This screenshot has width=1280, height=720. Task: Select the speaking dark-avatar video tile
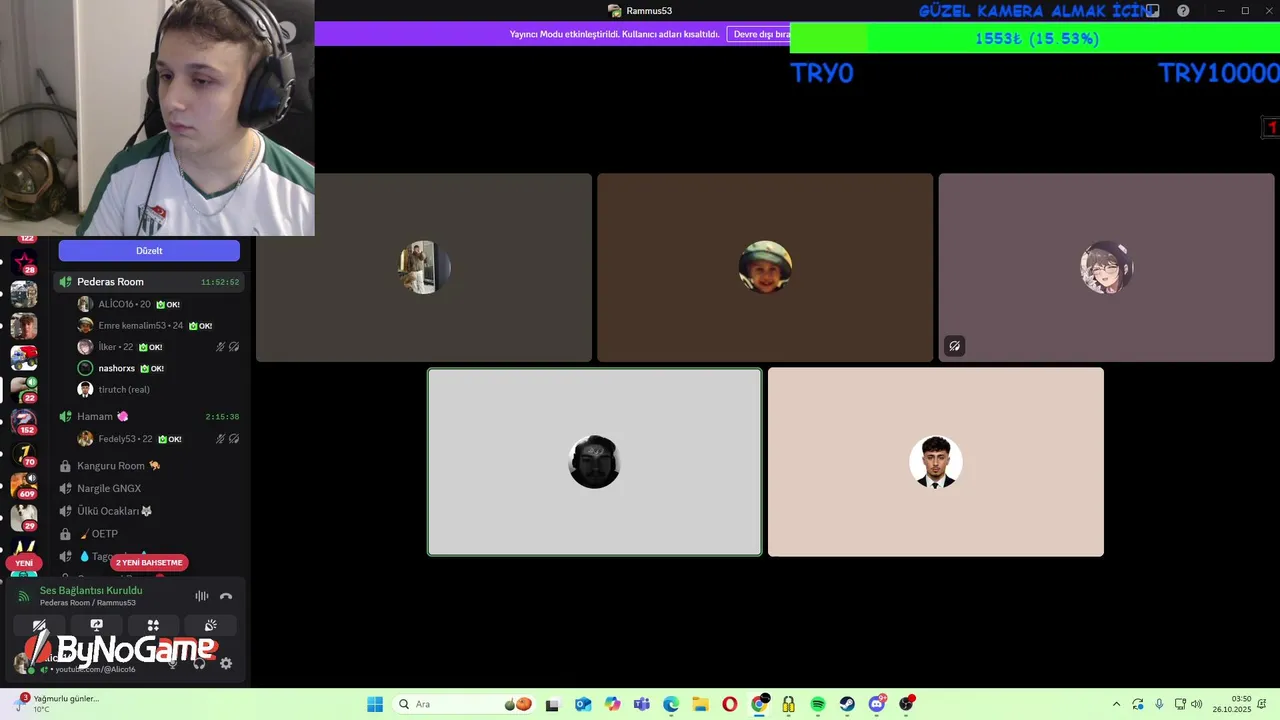[595, 462]
